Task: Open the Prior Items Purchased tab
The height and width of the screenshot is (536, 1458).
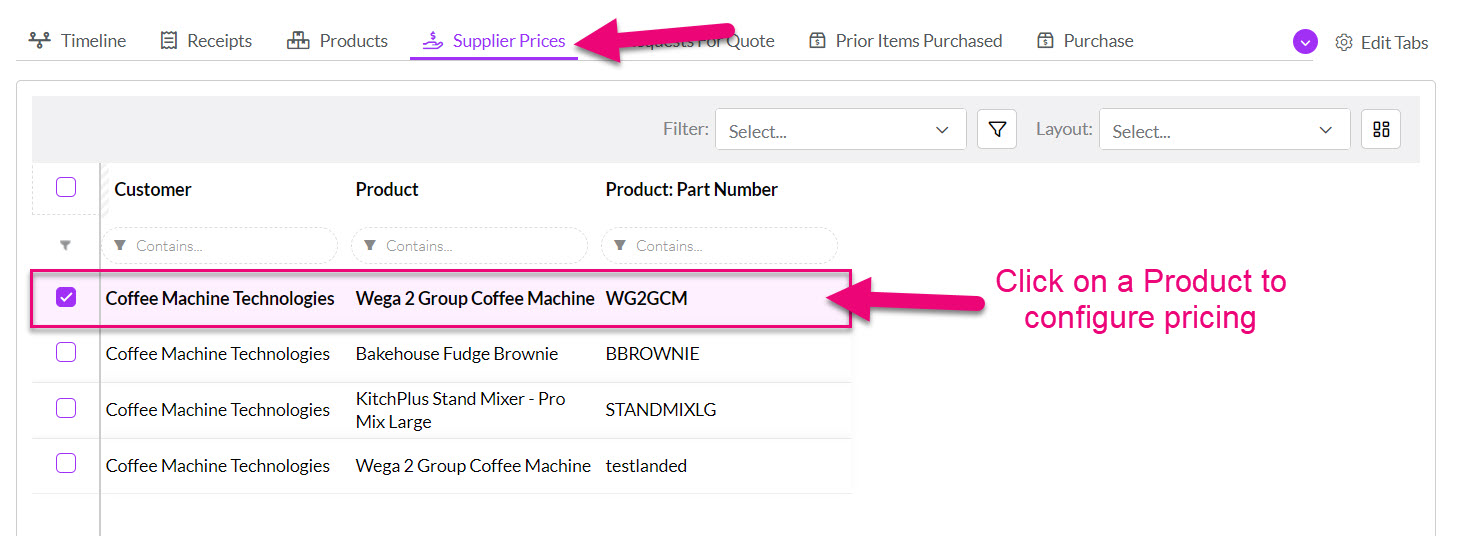Action: pyautogui.click(x=905, y=41)
